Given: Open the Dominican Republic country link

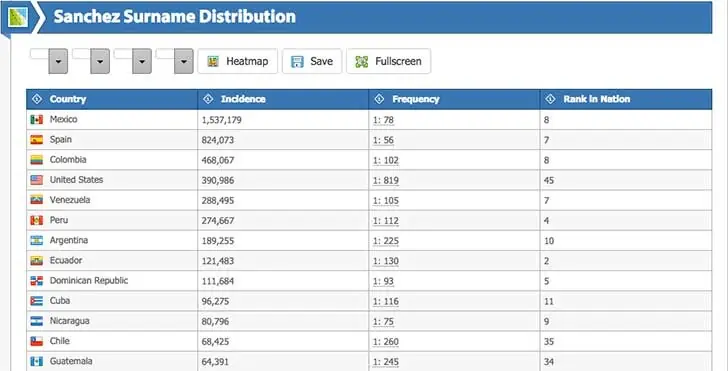Looking at the screenshot, I should pyautogui.click(x=89, y=280).
